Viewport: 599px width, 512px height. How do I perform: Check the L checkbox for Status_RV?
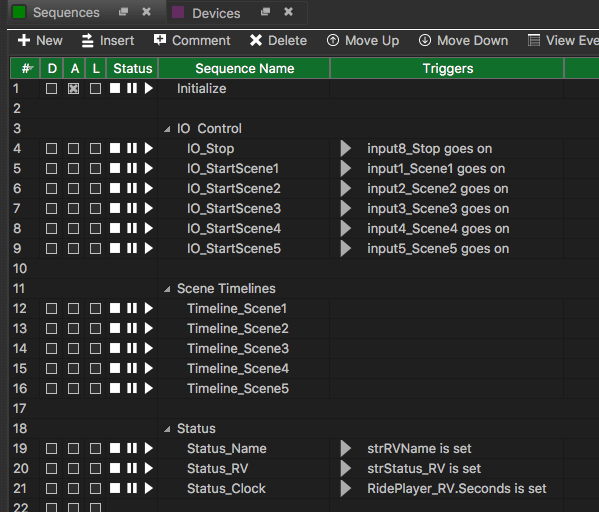pyautogui.click(x=95, y=468)
